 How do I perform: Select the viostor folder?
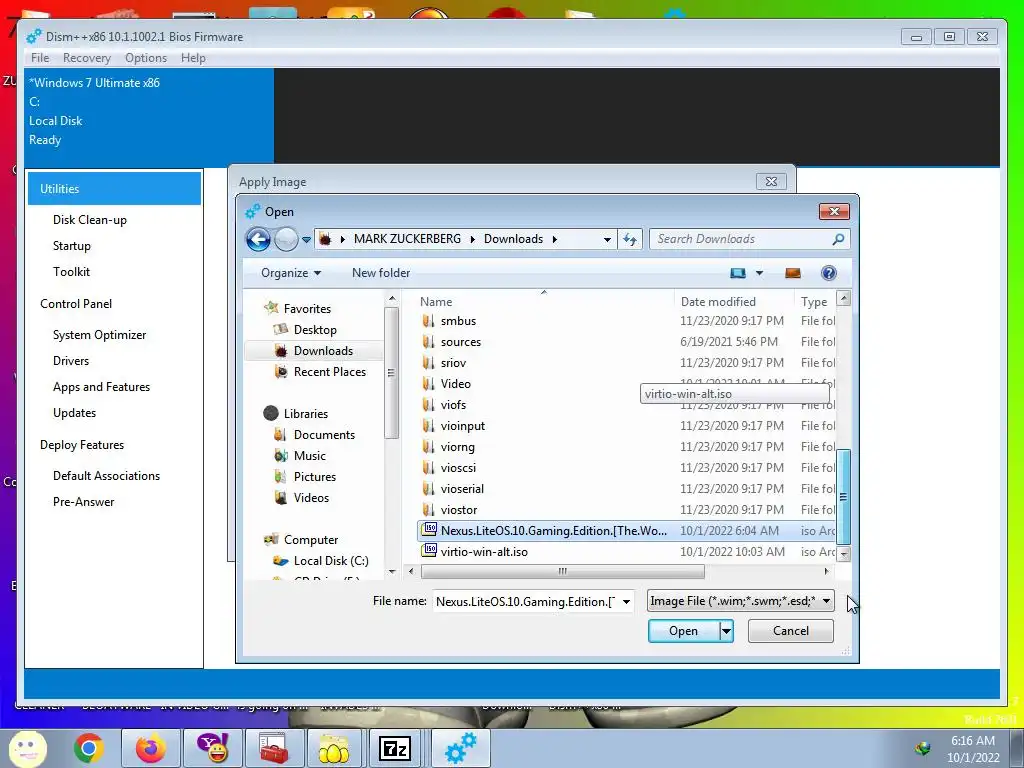tap(458, 509)
